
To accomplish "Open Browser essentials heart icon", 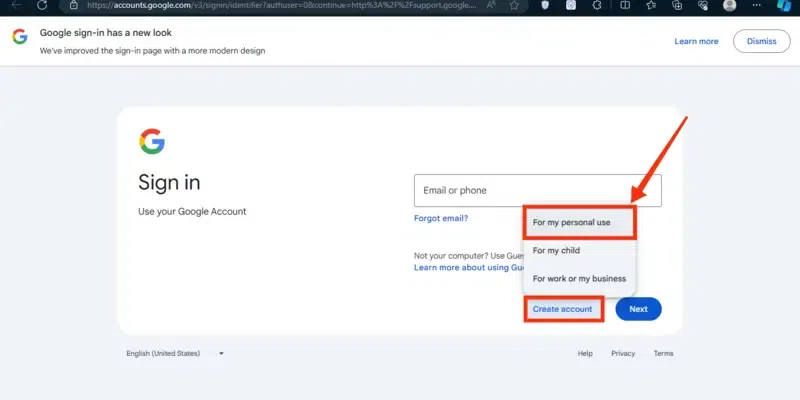I will coord(703,5).
